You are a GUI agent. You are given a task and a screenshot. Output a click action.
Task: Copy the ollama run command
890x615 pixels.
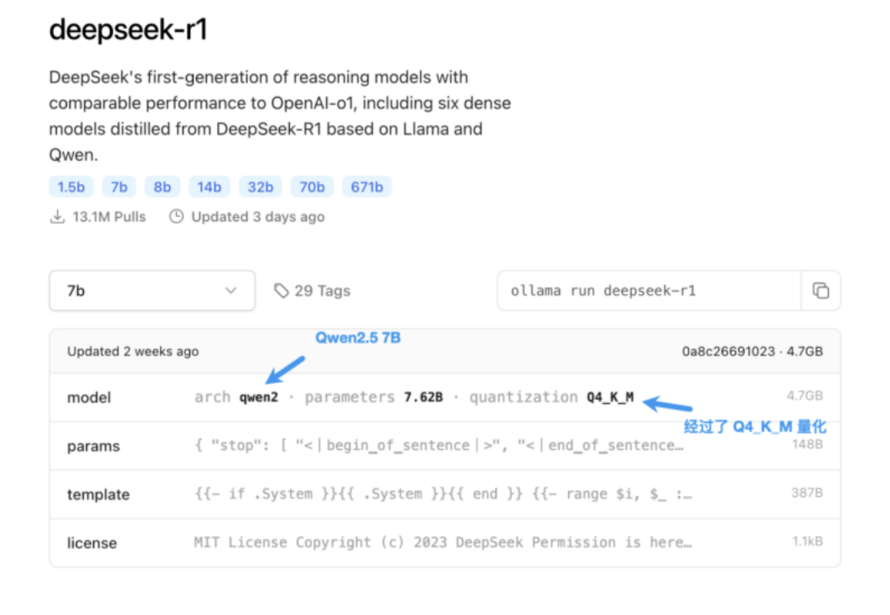click(820, 291)
